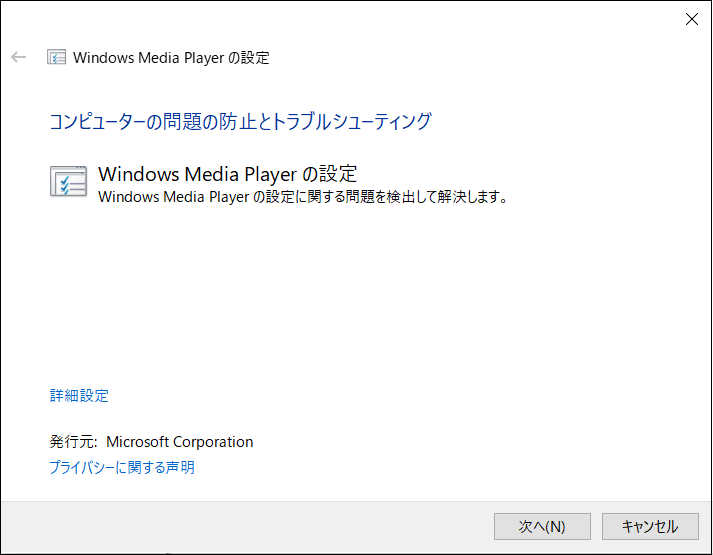The width and height of the screenshot is (713, 555).
Task: Click the description about 問題を検出して解決します
Action: [x=303, y=197]
